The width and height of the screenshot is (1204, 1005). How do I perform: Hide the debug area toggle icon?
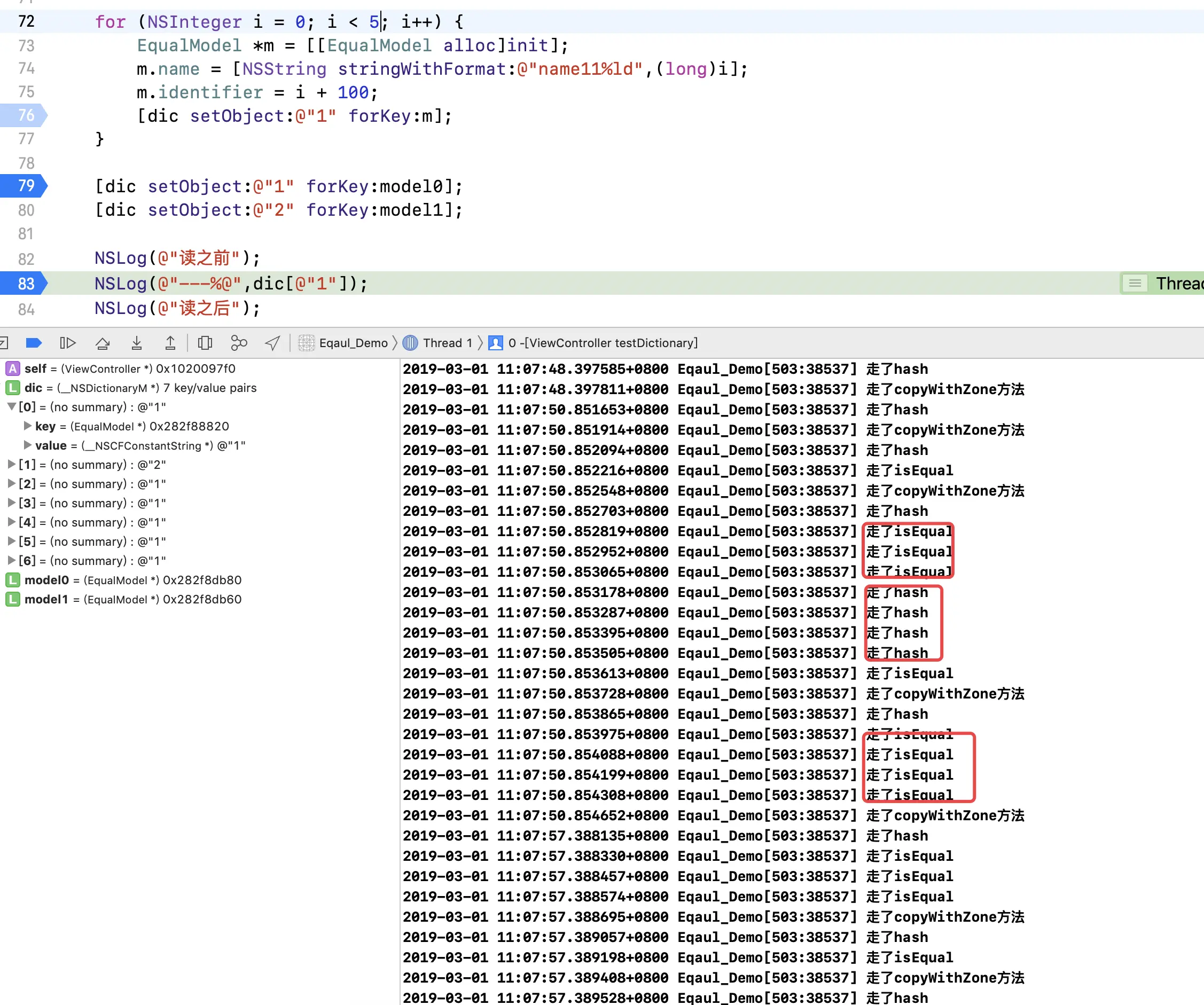3,343
